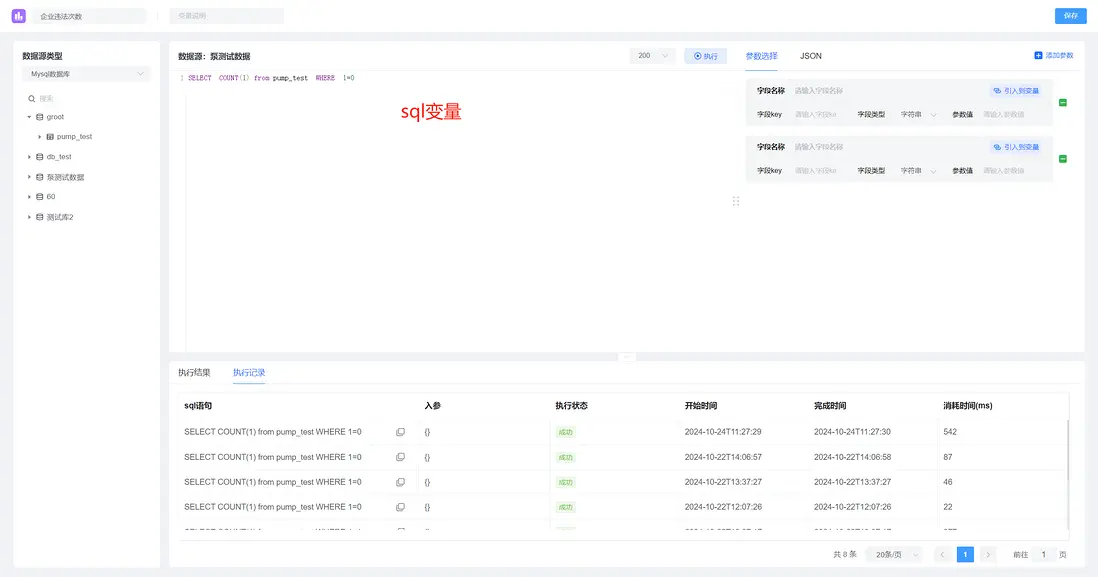
Task: Expand the 测试库2 database node
Action: tap(29, 217)
